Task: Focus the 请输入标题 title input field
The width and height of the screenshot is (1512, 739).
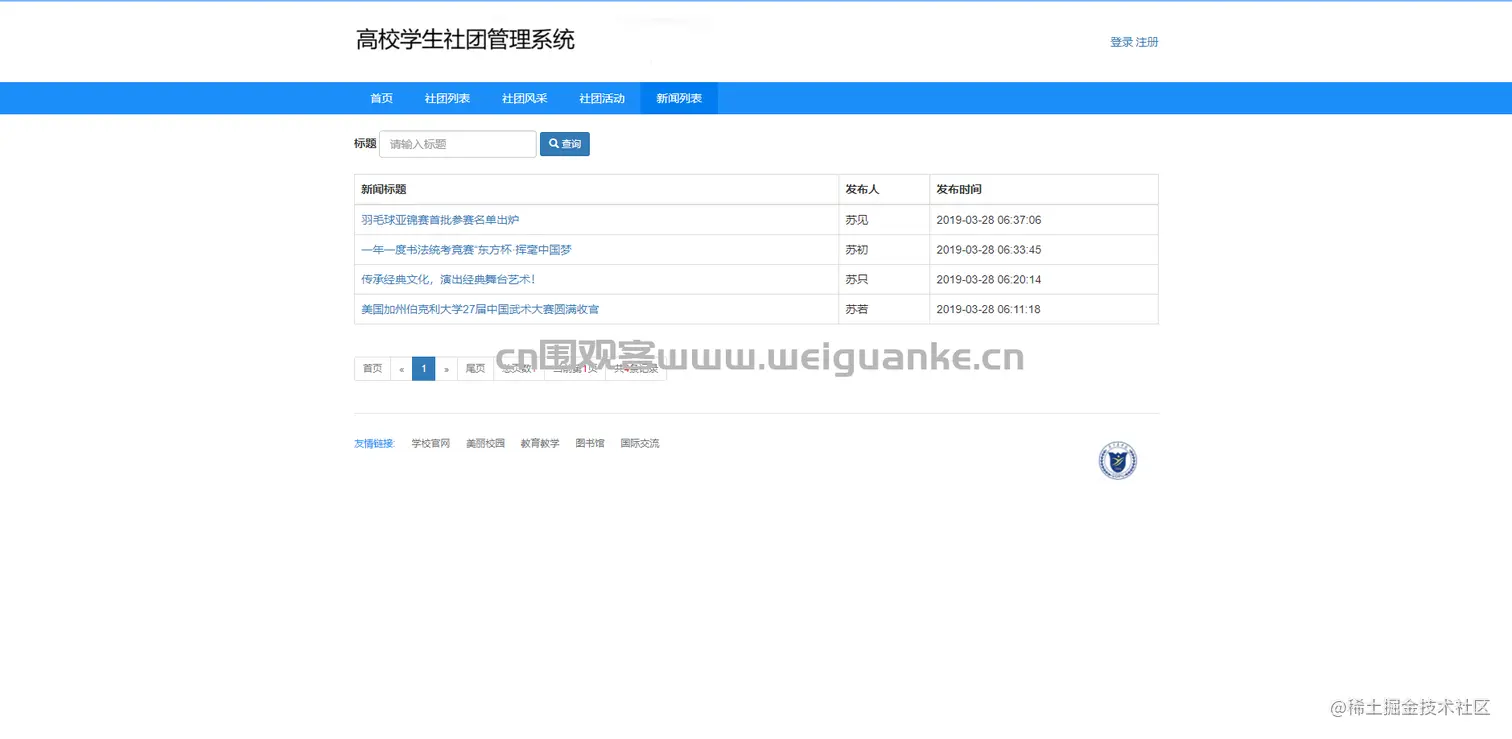Action: tap(458, 144)
